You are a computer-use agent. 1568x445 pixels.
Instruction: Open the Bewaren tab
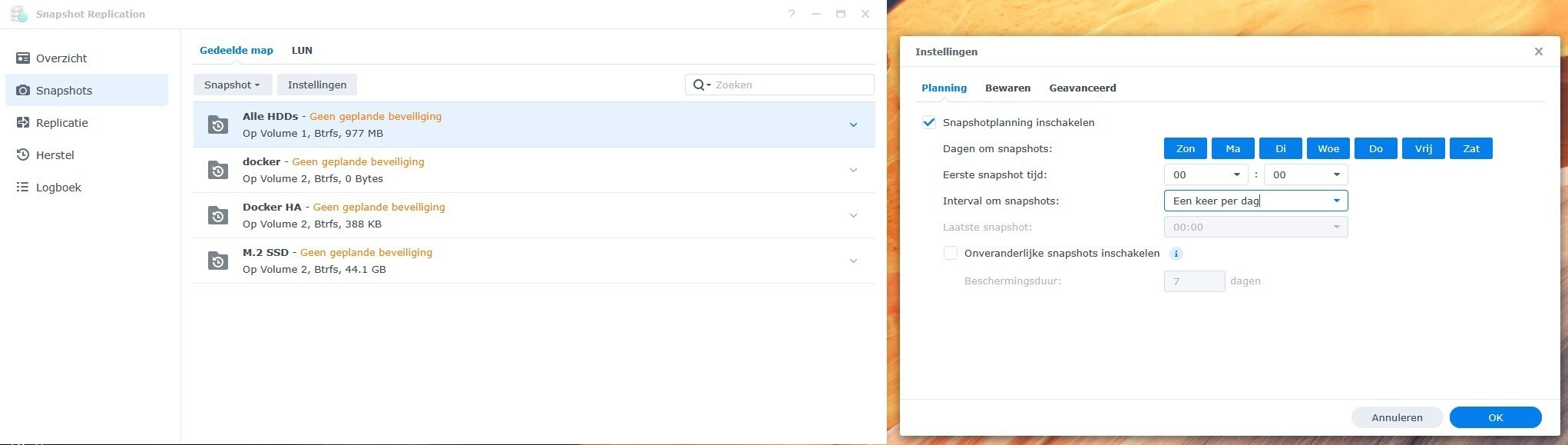[1007, 88]
